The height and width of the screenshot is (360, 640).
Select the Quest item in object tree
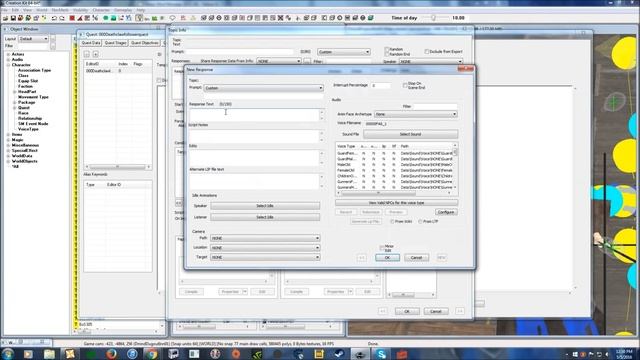pyautogui.click(x=24, y=108)
